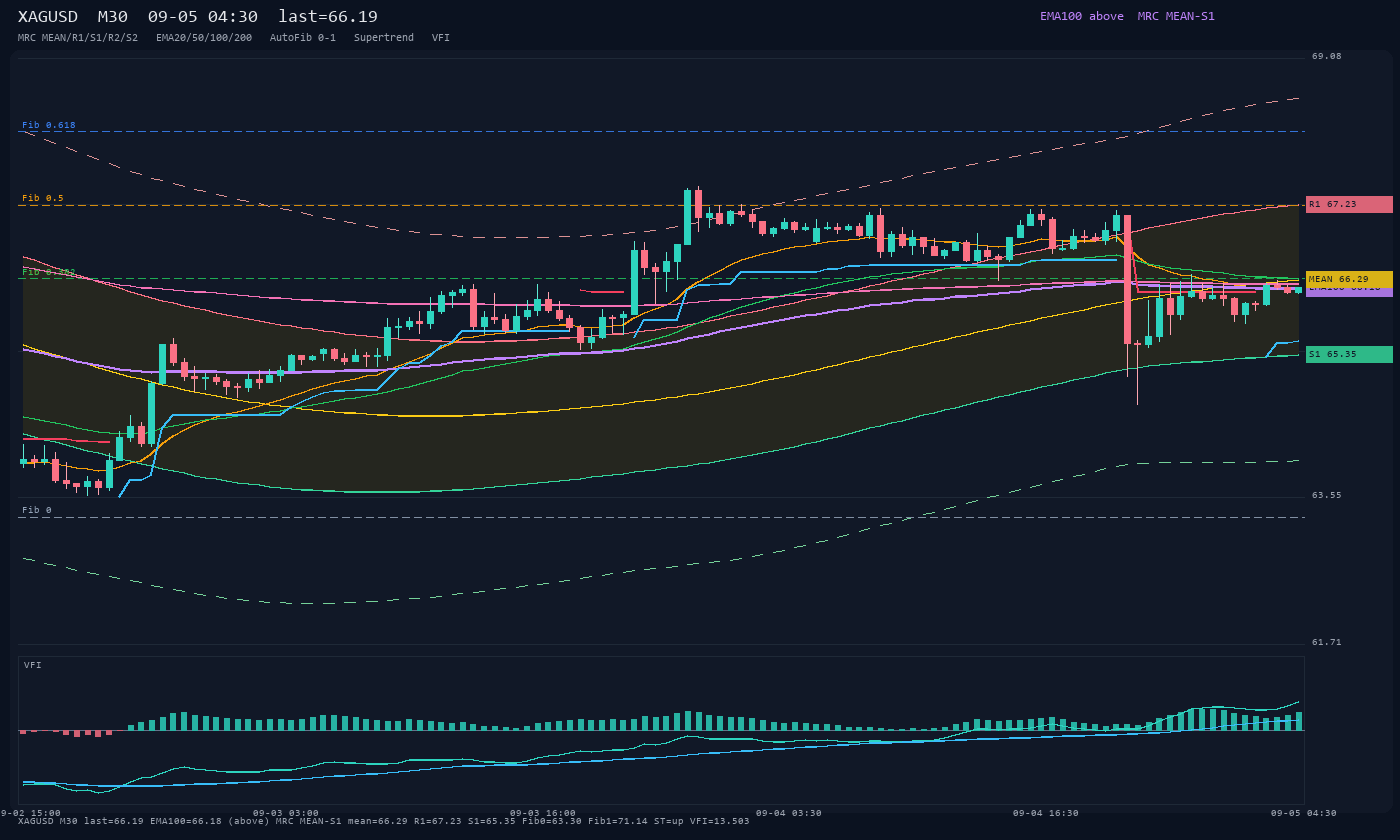The width and height of the screenshot is (1400, 840).
Task: Select the MRC MEAN/R1/S1/R2/S2 legend entry
Action: [78, 38]
